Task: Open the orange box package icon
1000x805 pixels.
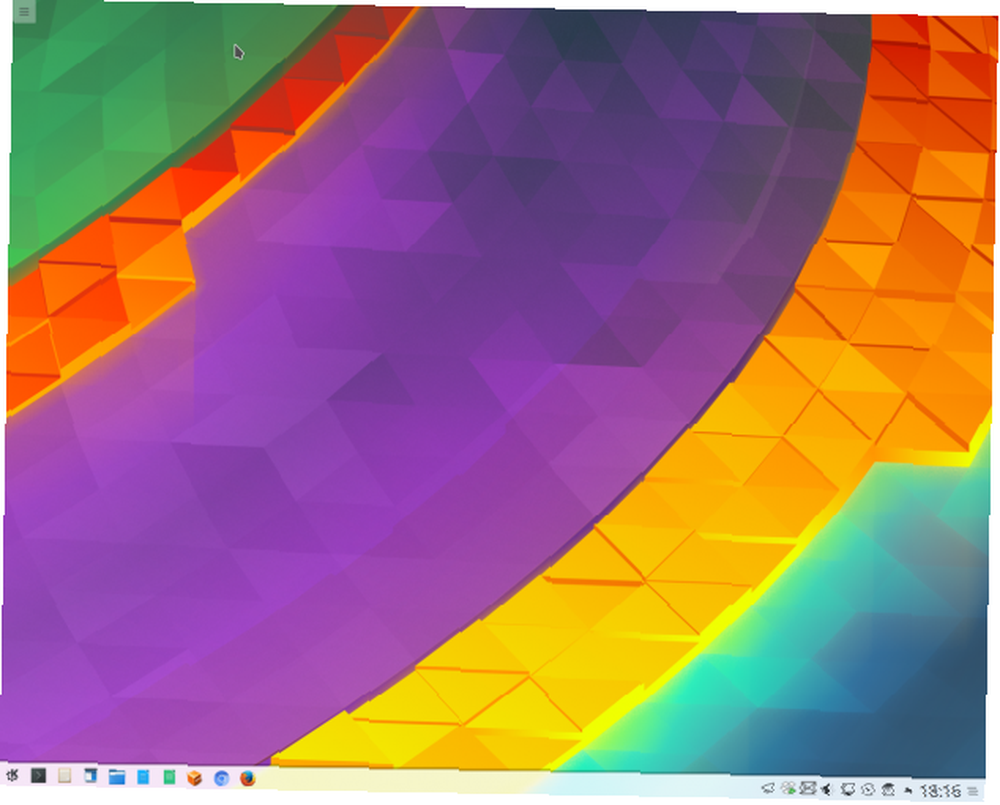Action: click(x=195, y=778)
